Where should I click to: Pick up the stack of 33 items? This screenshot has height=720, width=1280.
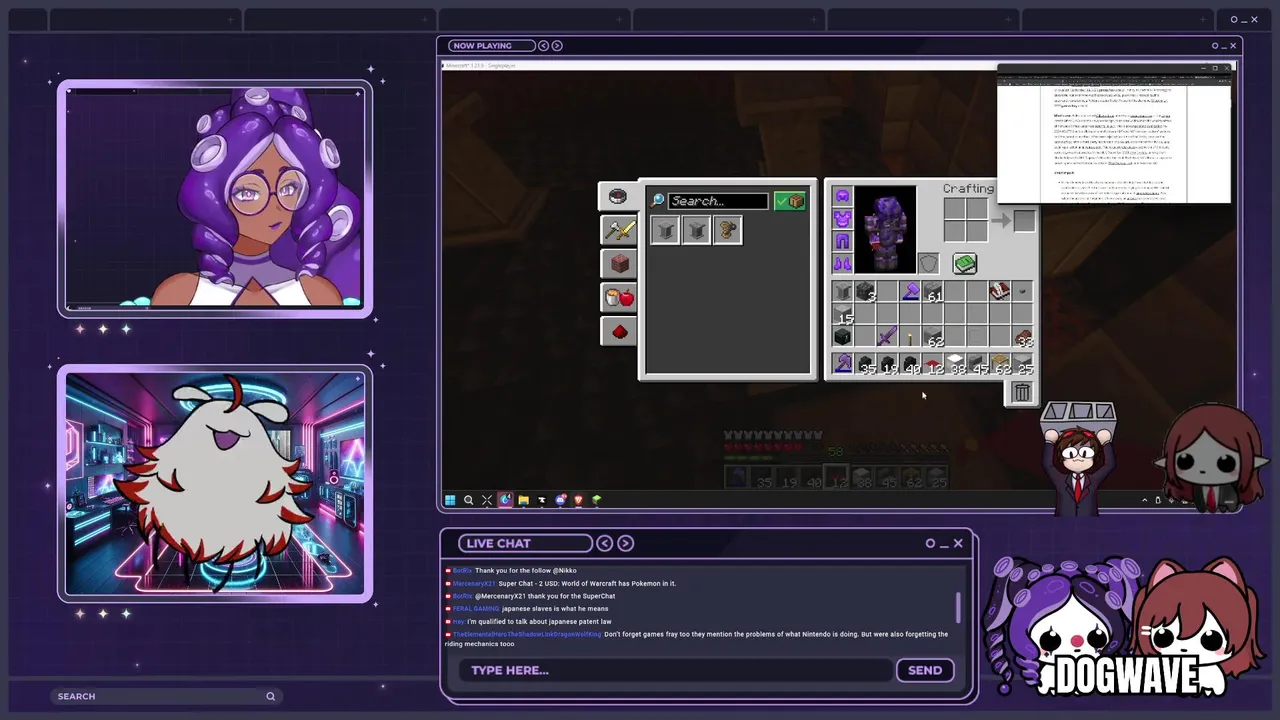pos(1022,337)
